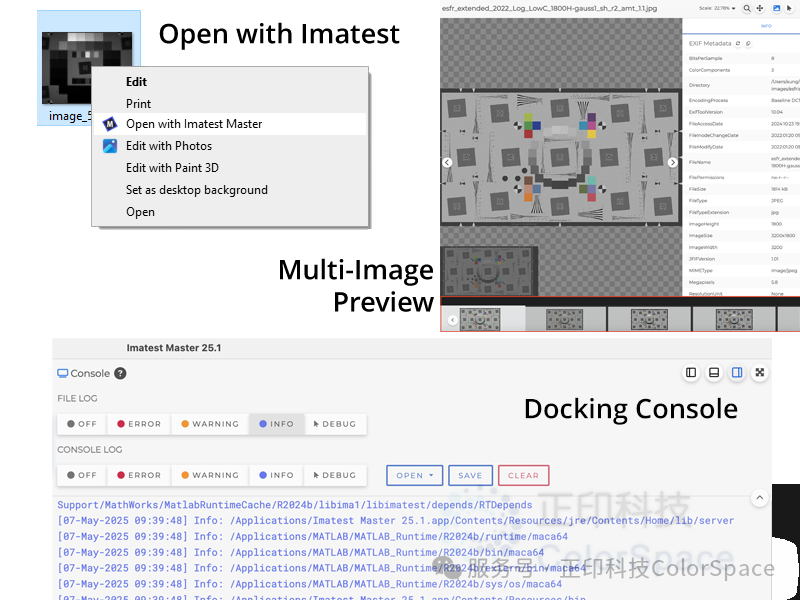Viewport: 800px width, 600px height.
Task: Click the CLEAR button in the console
Action: (523, 476)
